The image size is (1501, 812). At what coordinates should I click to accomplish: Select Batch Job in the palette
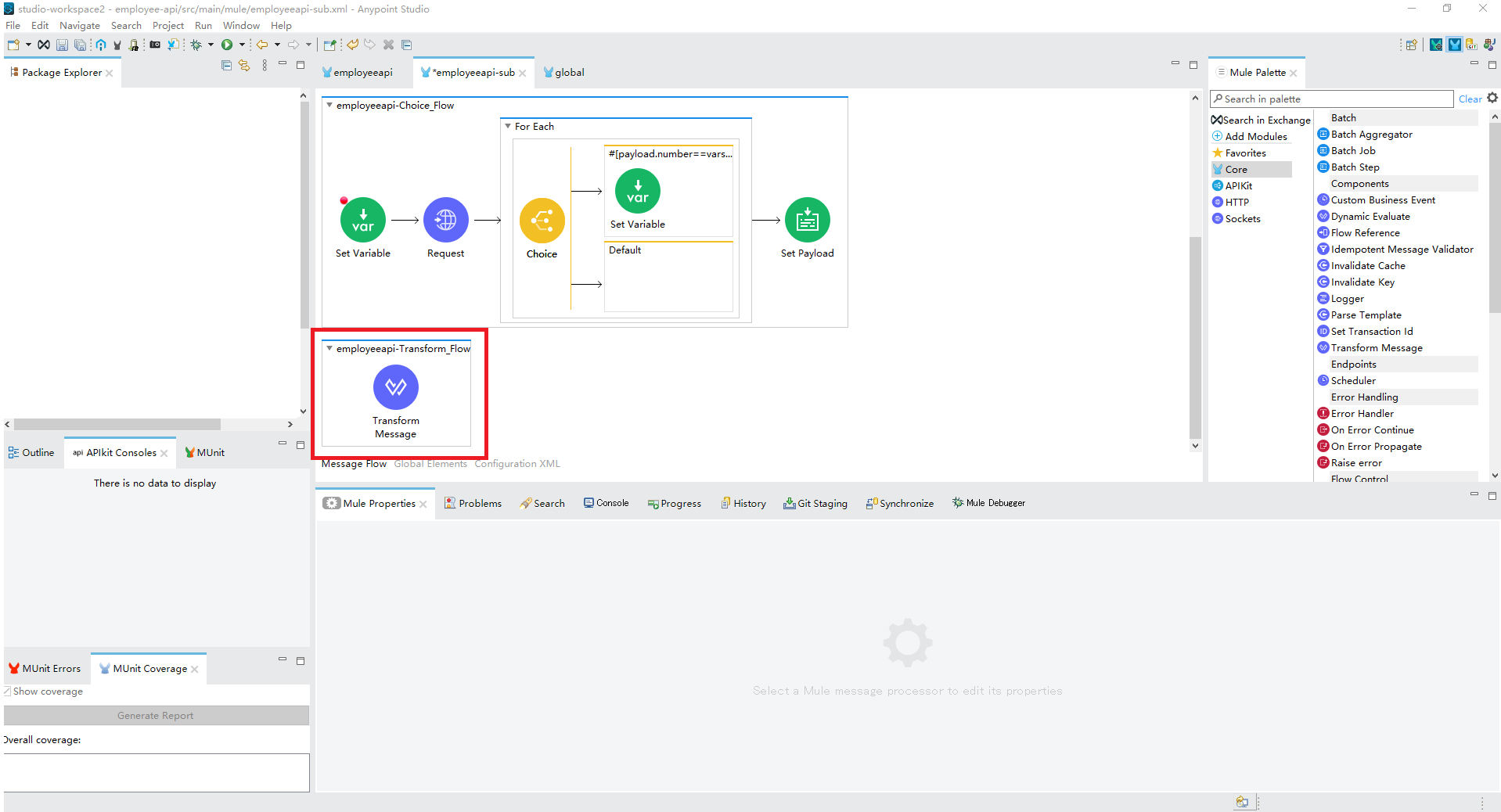click(x=1352, y=150)
